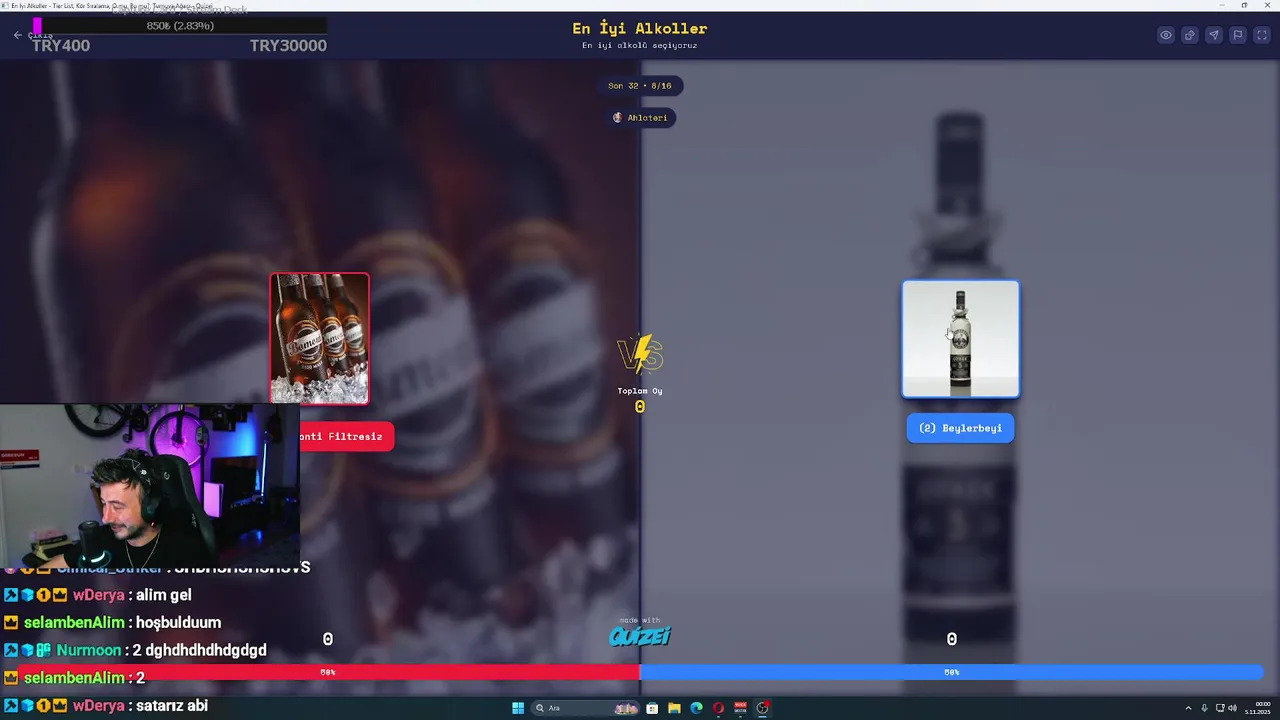Click the microphone tray icon

click(x=1204, y=708)
